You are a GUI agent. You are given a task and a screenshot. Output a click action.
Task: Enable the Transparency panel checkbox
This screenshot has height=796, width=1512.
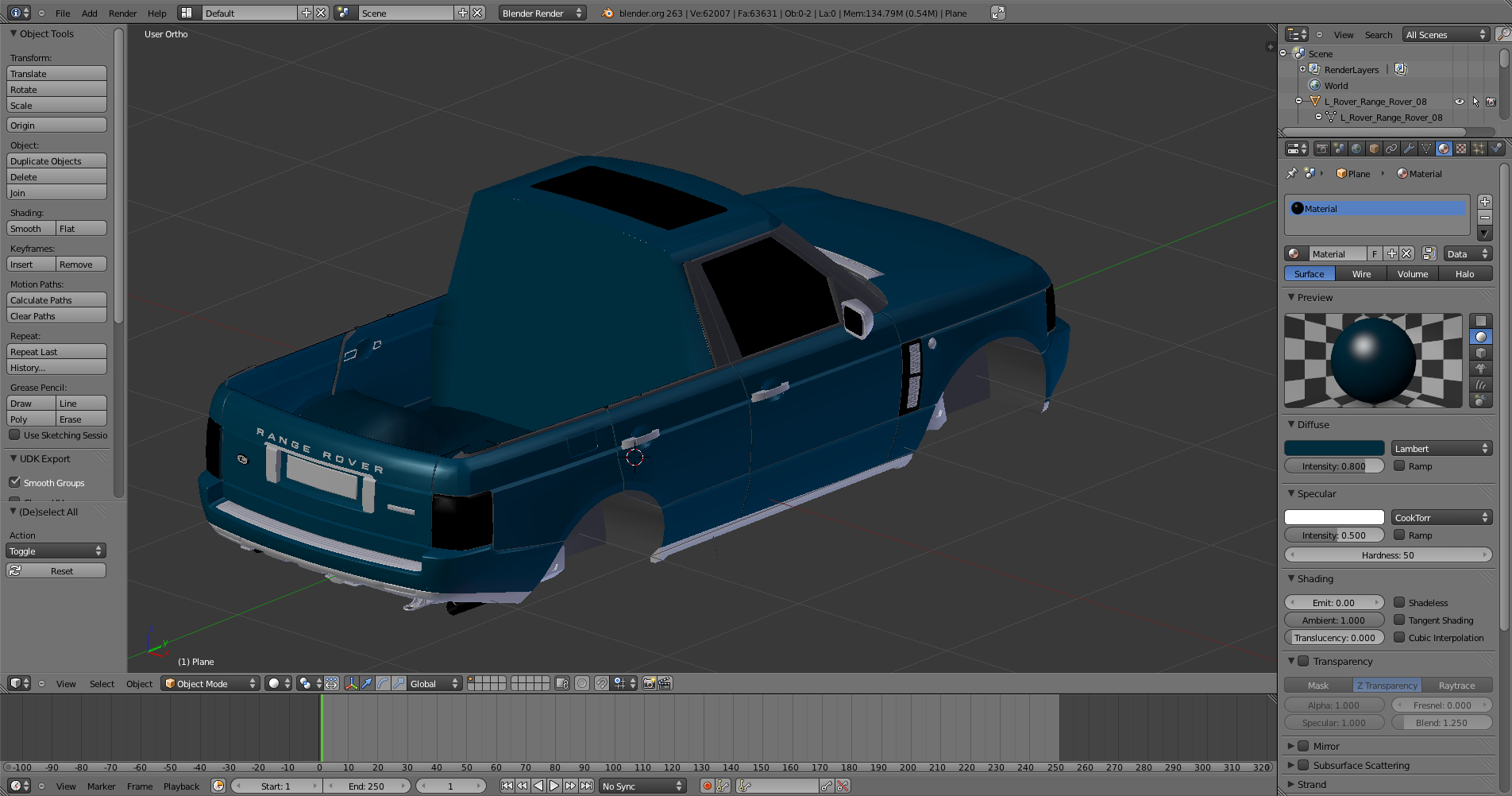coord(1303,661)
